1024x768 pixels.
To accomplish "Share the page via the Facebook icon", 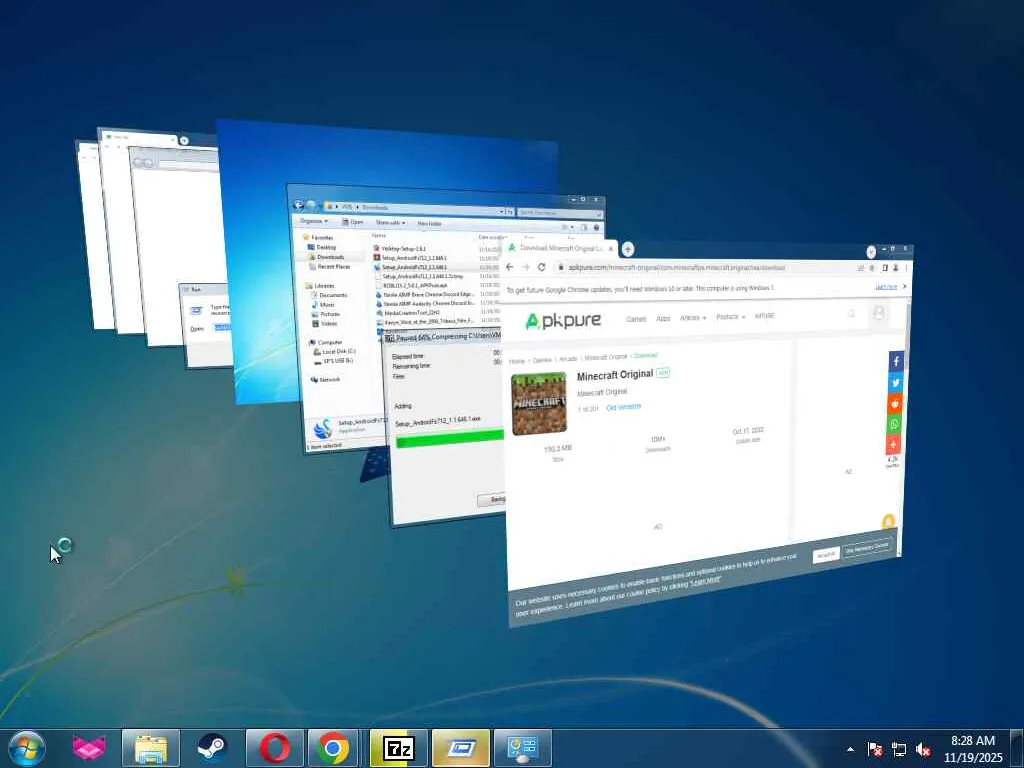I will 895,362.
